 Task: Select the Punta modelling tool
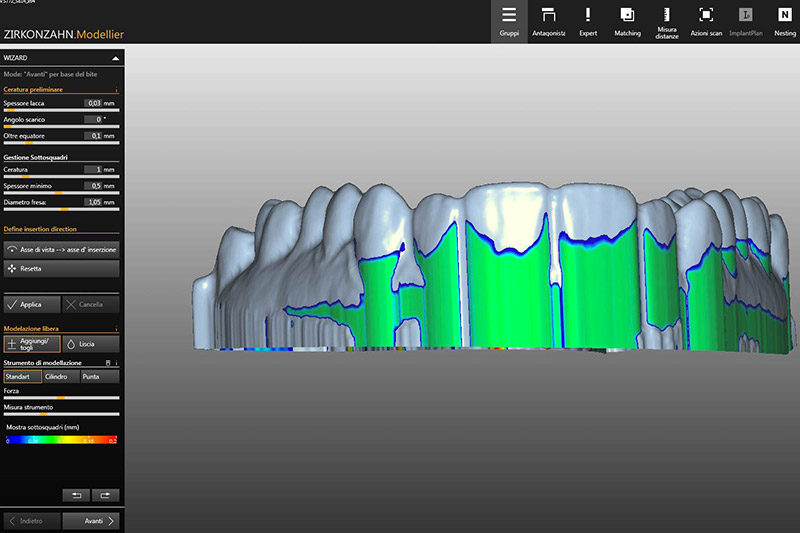(99, 377)
